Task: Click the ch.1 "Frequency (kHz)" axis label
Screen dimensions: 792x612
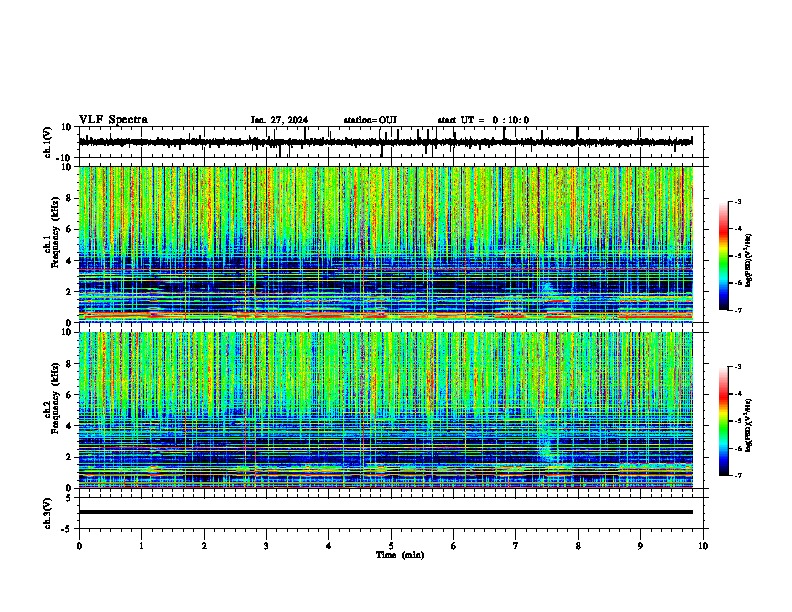Action: [x=55, y=232]
